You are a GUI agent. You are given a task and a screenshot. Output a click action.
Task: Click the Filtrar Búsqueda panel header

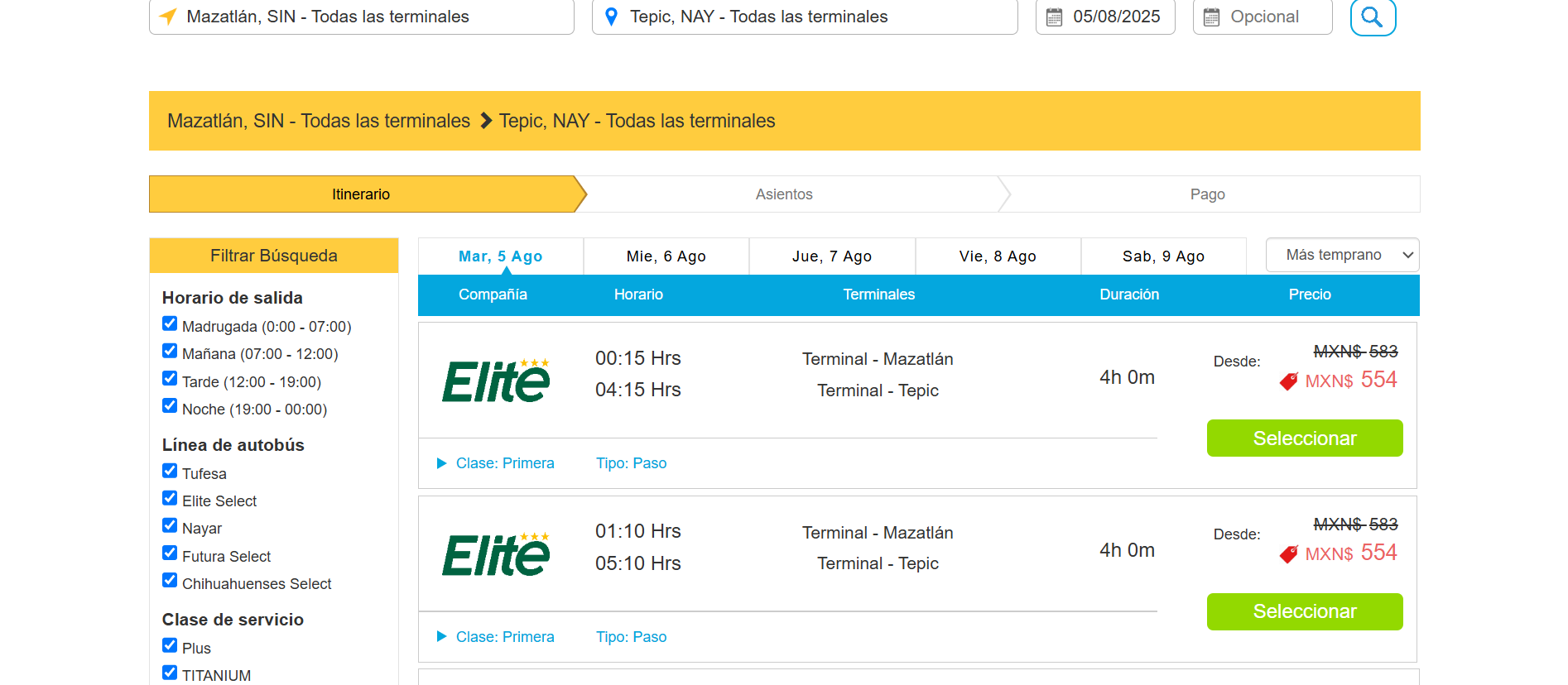pyautogui.click(x=274, y=256)
